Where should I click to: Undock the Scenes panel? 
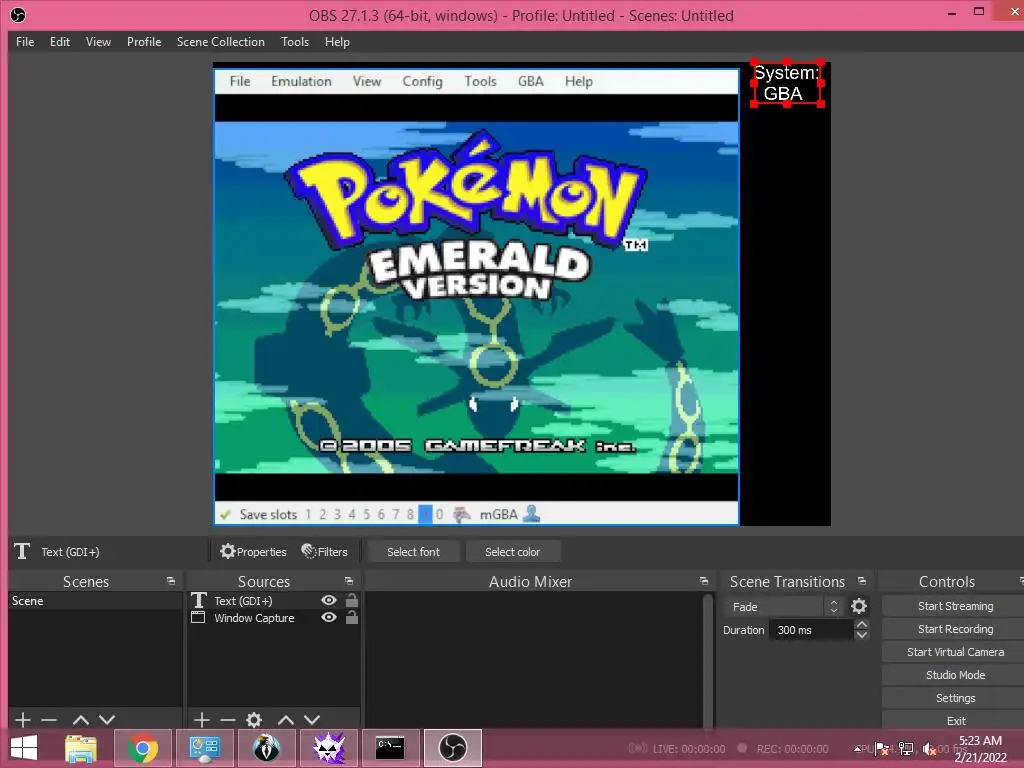(171, 581)
